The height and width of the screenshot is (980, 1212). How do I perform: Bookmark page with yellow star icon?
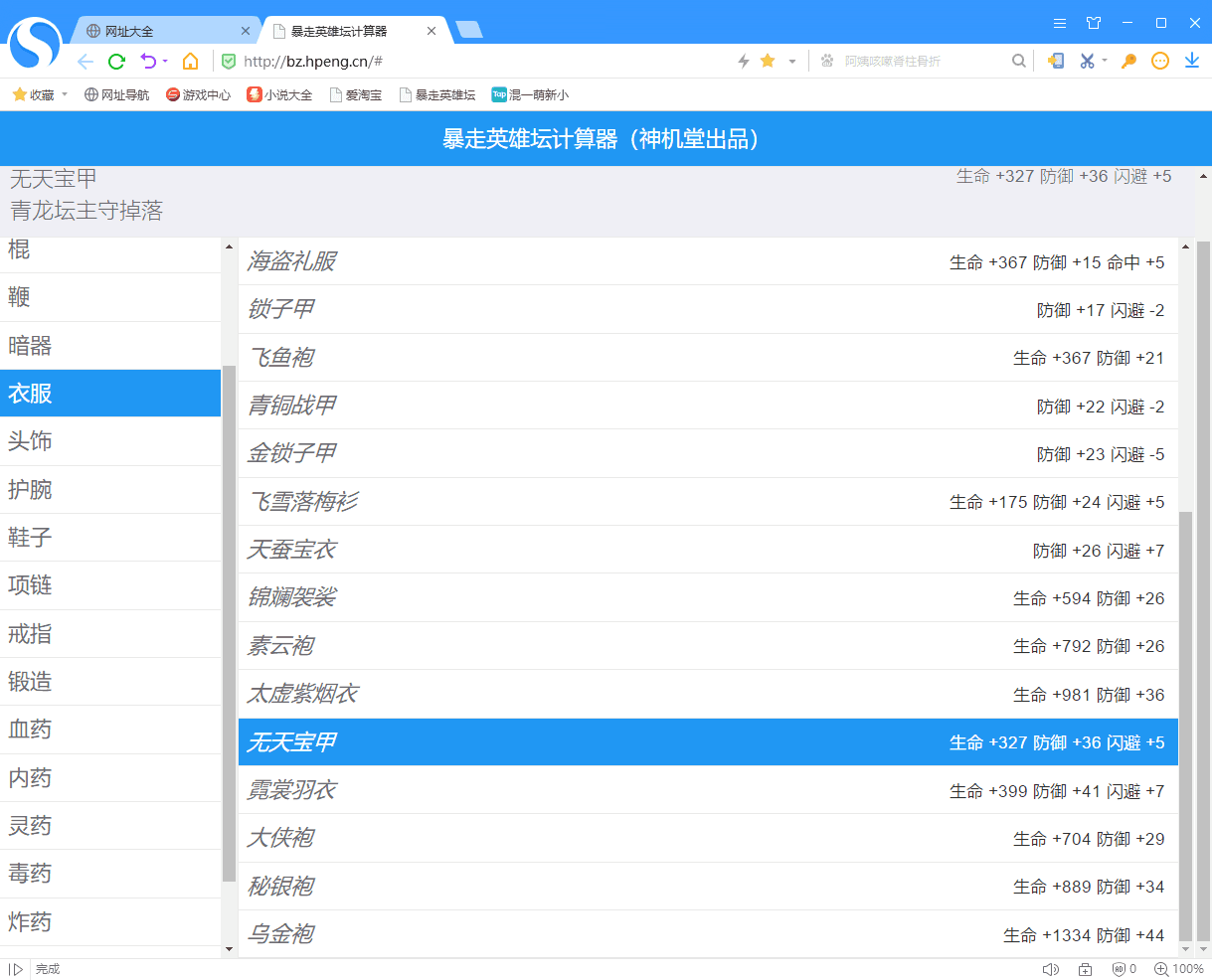click(768, 61)
